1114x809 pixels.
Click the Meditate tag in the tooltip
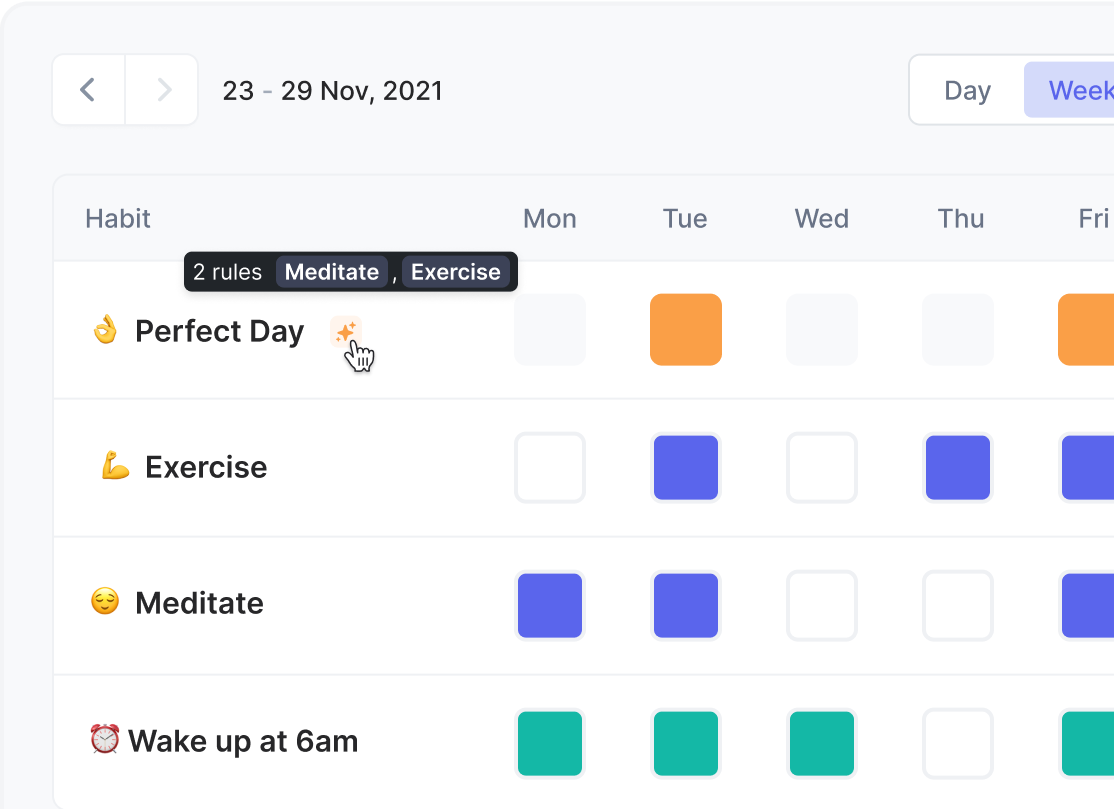pyautogui.click(x=331, y=271)
